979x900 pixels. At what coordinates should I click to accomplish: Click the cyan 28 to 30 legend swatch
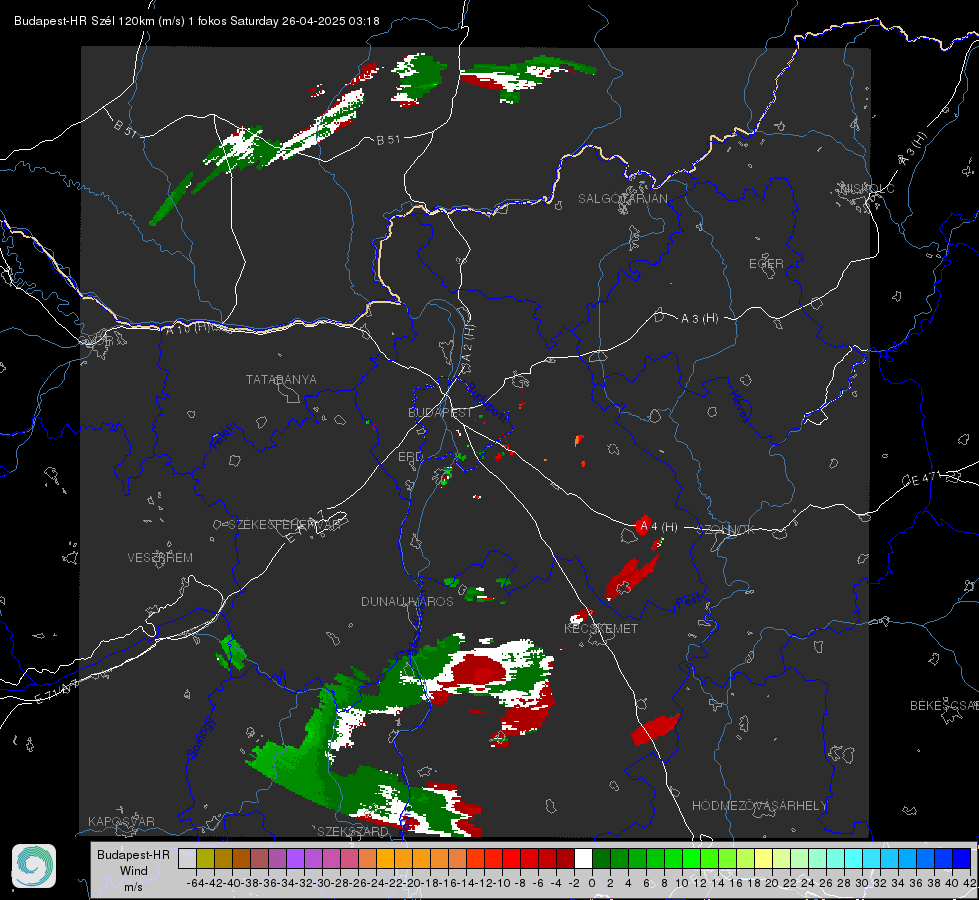pyautogui.click(x=854, y=859)
